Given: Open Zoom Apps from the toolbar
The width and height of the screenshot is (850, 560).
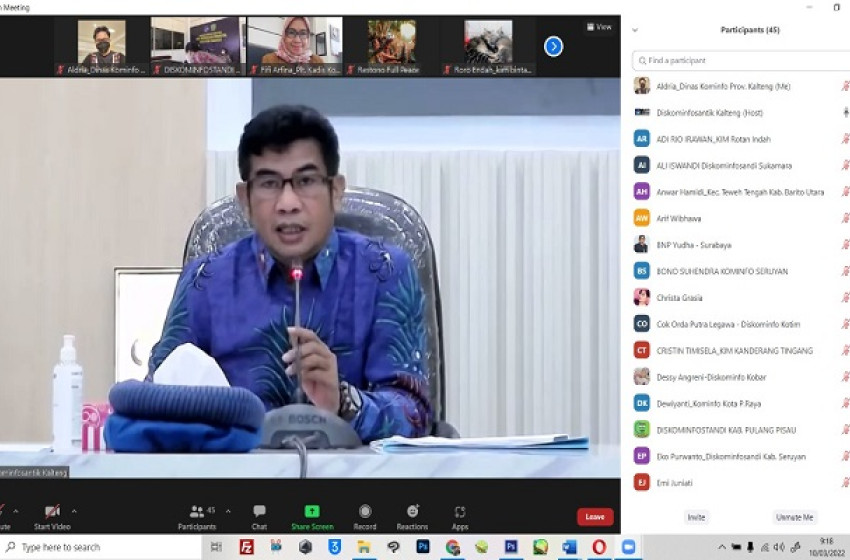Looking at the screenshot, I should click(460, 511).
